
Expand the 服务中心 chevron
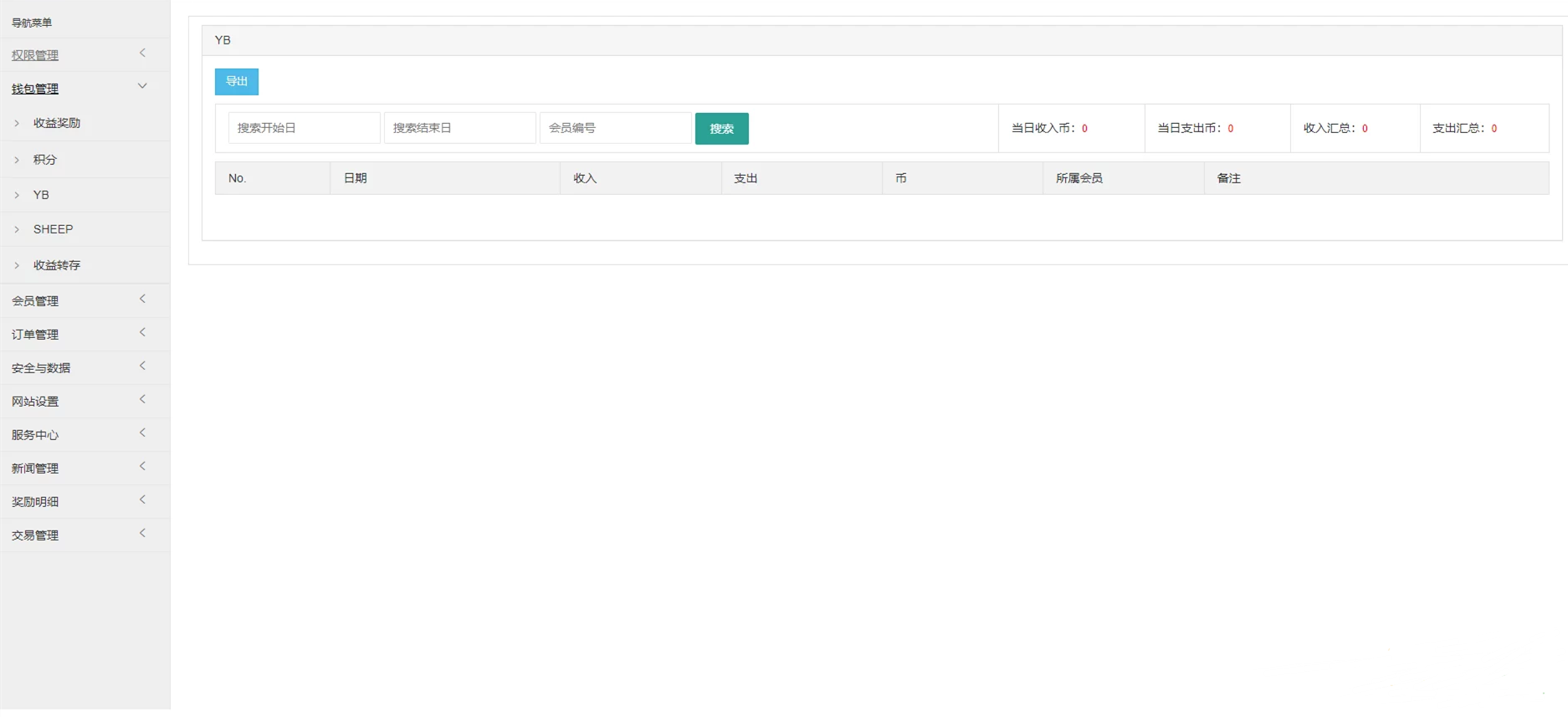click(x=142, y=433)
